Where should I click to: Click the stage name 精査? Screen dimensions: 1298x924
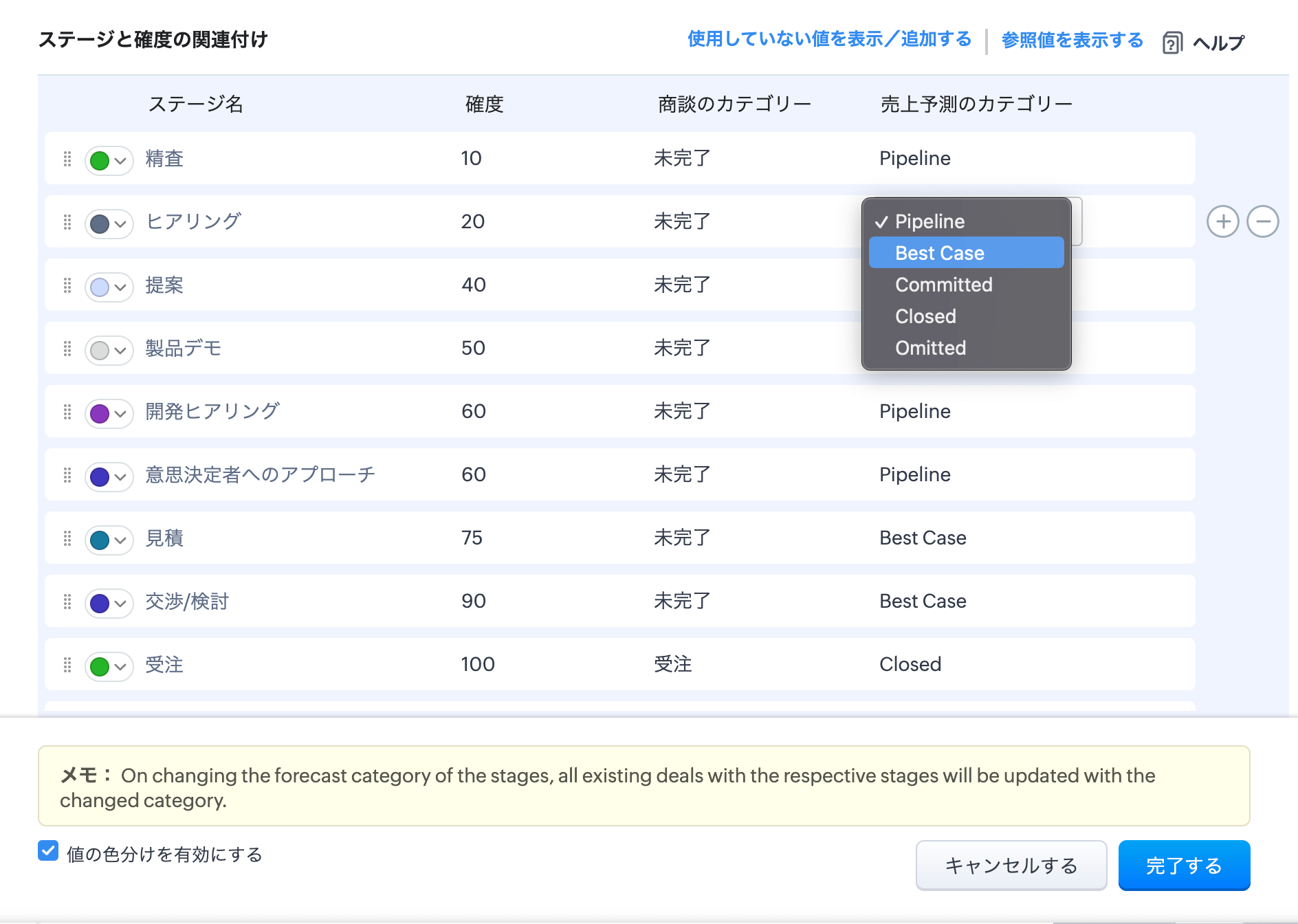[164, 159]
